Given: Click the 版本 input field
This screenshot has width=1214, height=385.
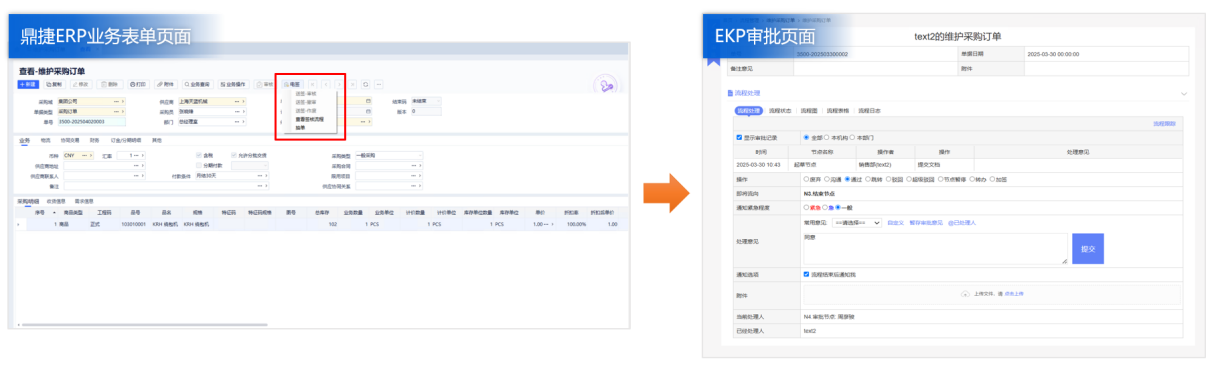Looking at the screenshot, I should (425, 111).
